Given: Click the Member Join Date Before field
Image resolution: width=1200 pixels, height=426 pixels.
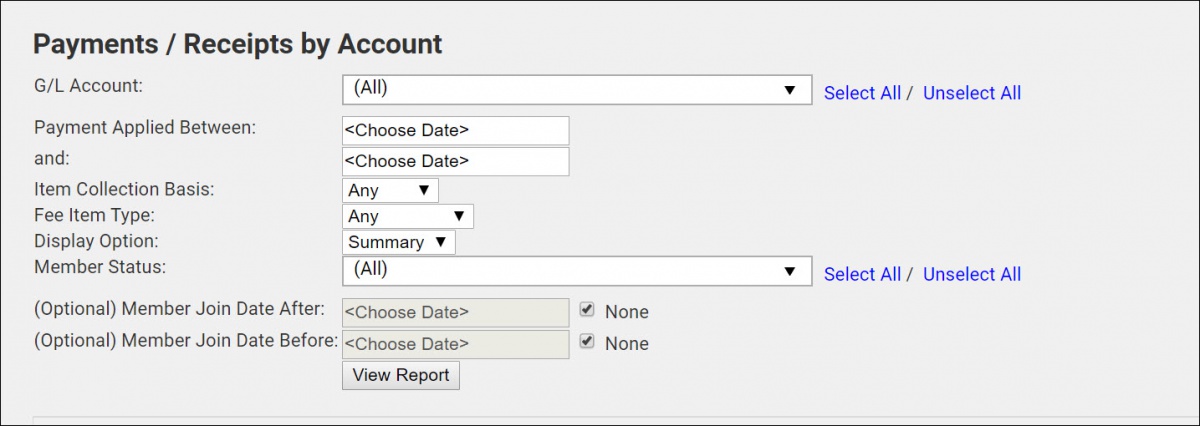Looking at the screenshot, I should (455, 344).
